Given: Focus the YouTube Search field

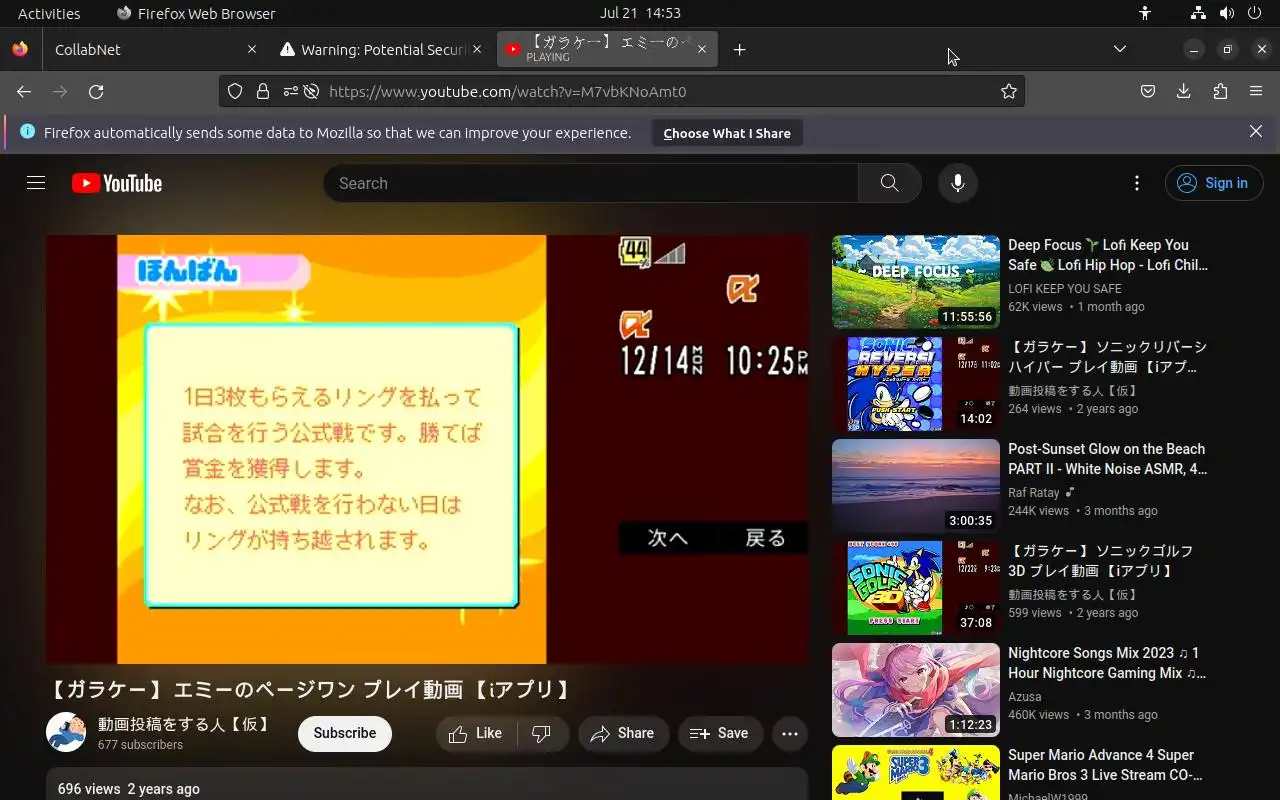Looking at the screenshot, I should (591, 183).
